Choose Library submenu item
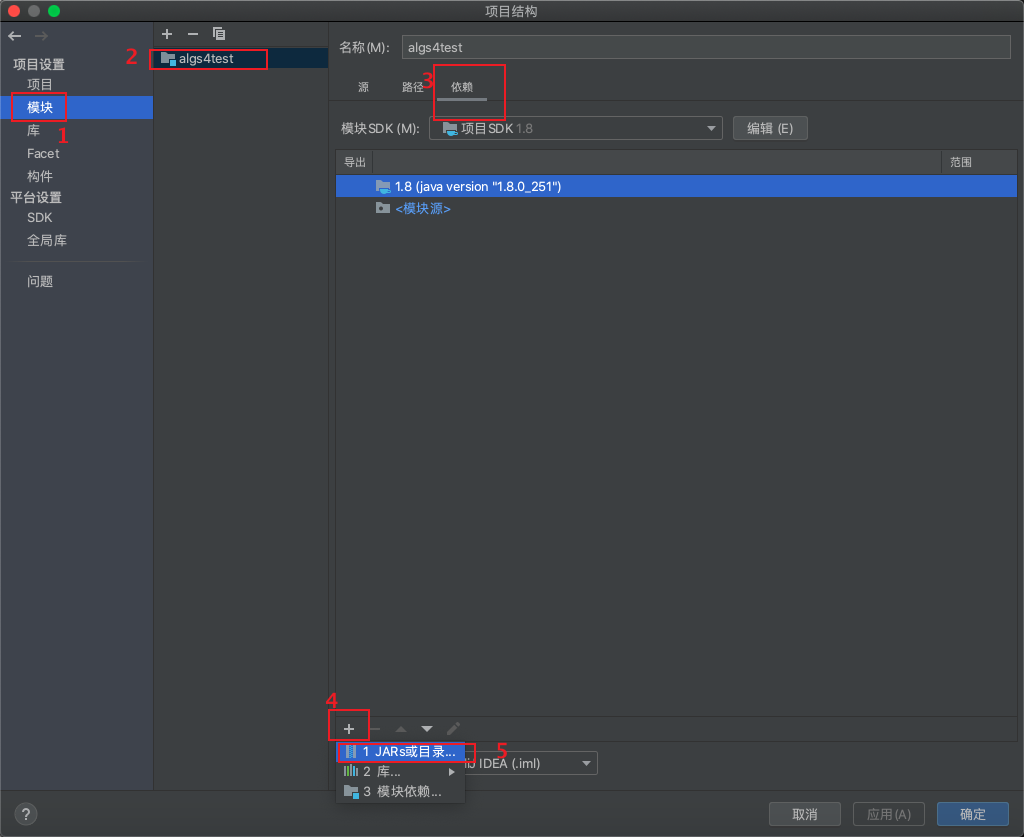The width and height of the screenshot is (1024, 837). pyautogui.click(x=400, y=772)
